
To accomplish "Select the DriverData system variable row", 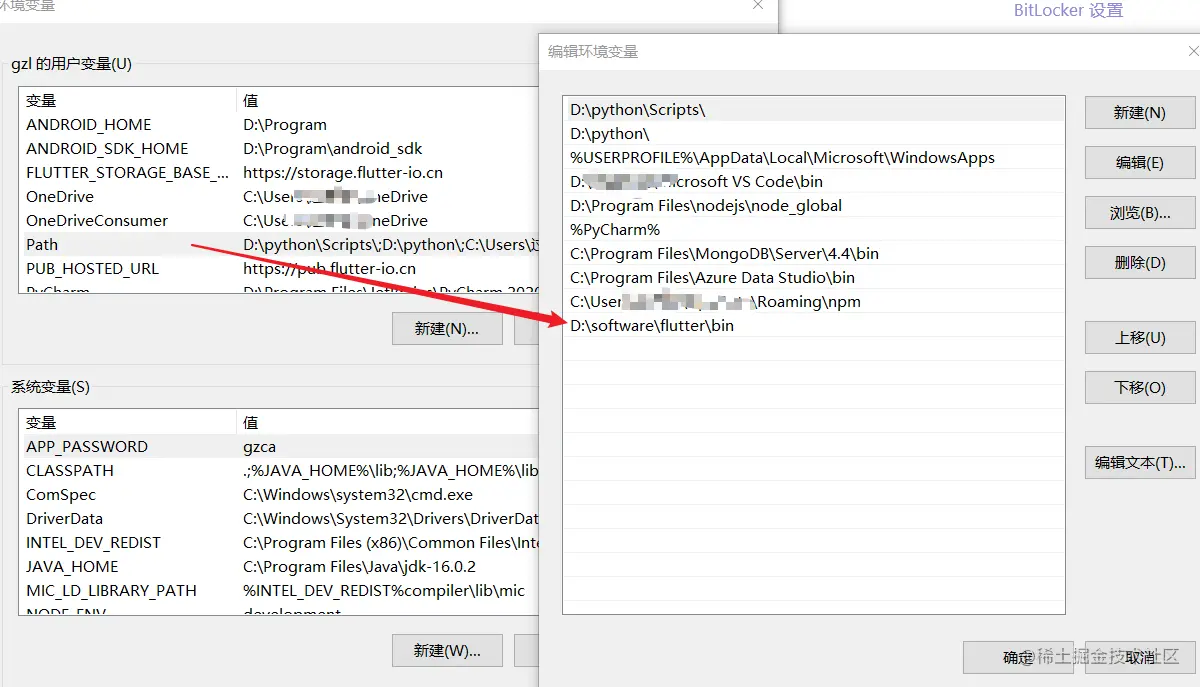I will click(x=279, y=519).
